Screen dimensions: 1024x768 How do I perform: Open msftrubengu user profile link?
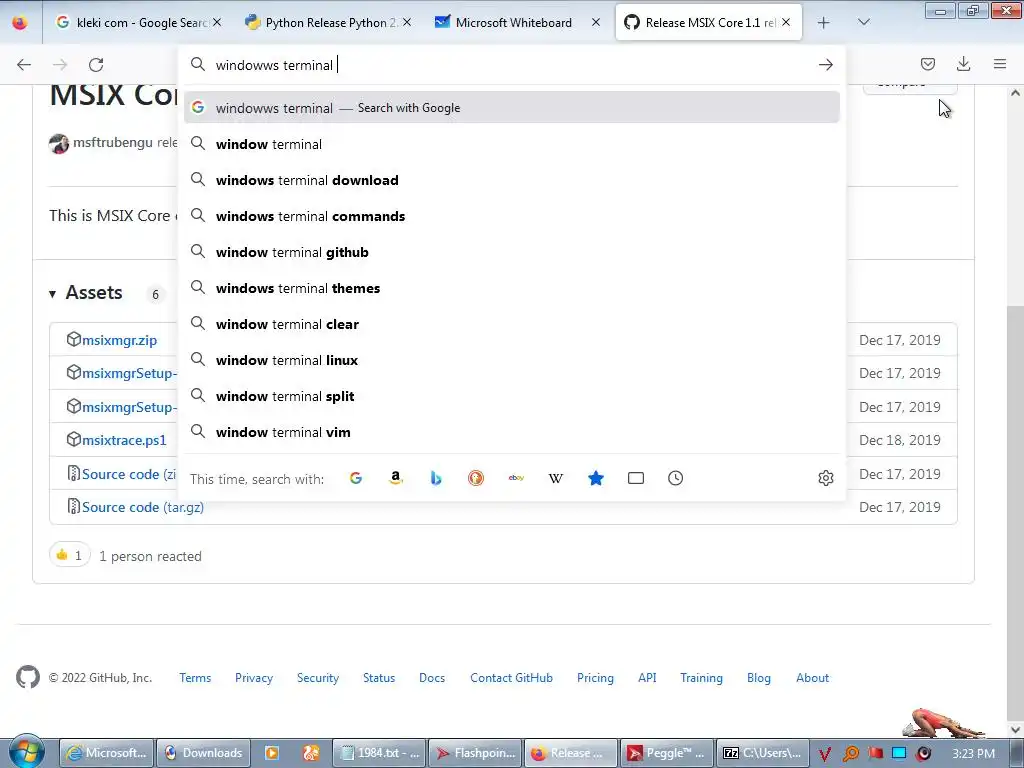[112, 142]
